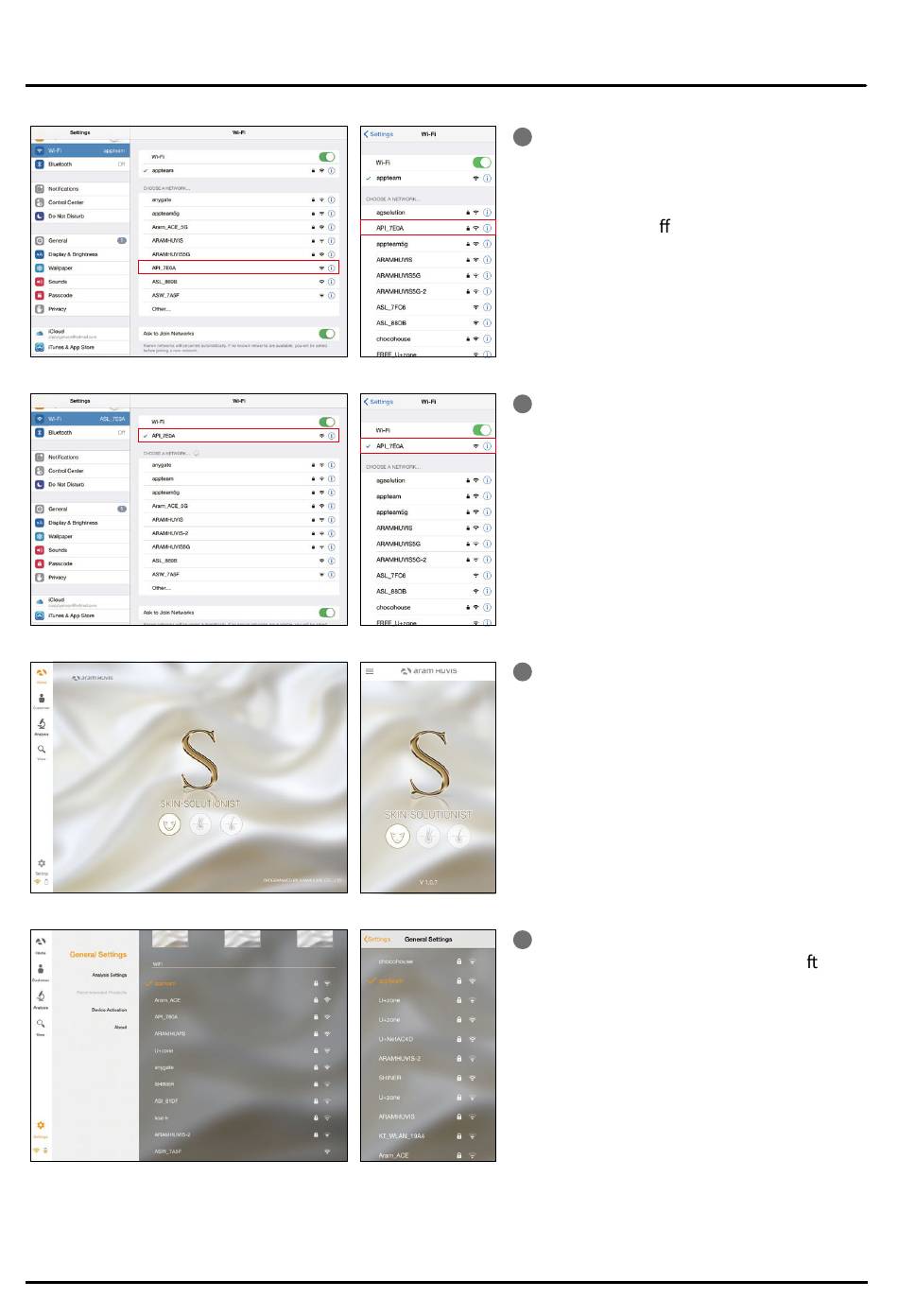Open hamburger menu on phone Skin Solutionist screen
Screen dimensions: 898x1316
370,671
